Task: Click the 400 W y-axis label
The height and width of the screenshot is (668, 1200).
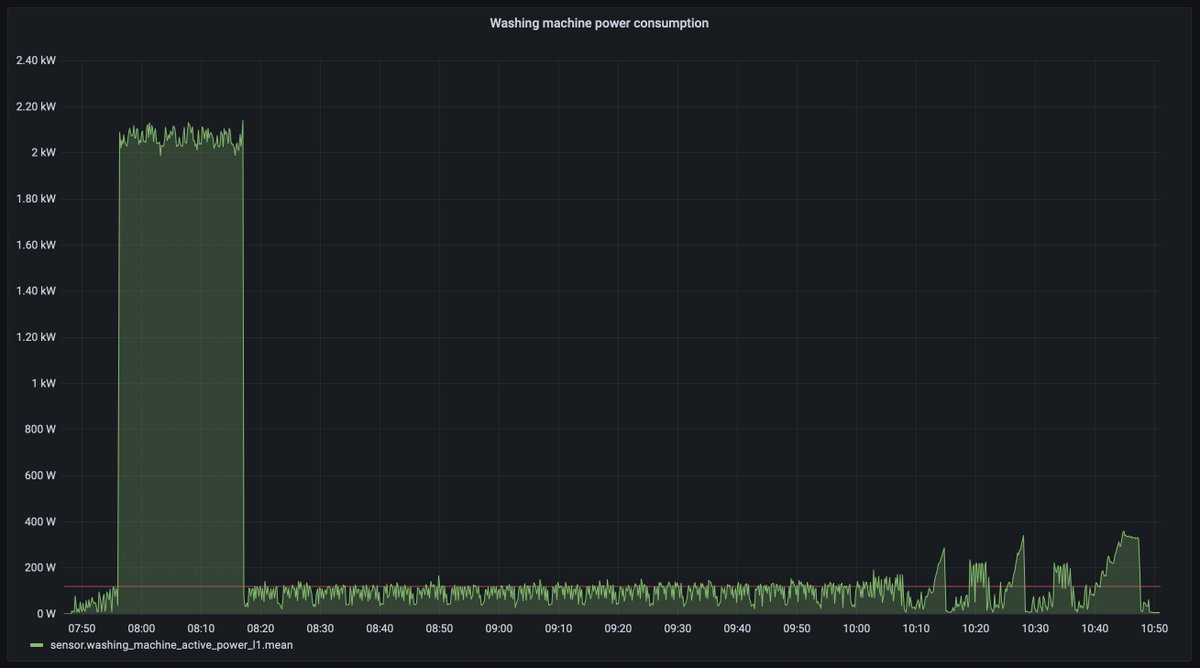Action: click(40, 521)
